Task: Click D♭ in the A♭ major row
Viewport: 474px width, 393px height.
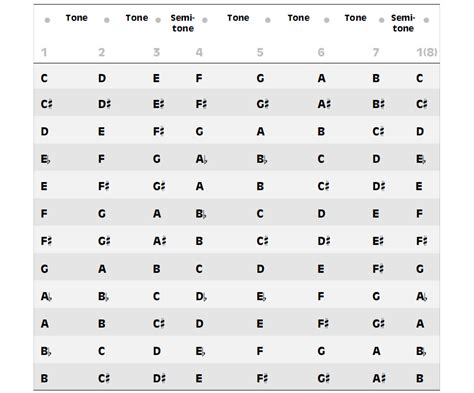Action: (x=201, y=296)
